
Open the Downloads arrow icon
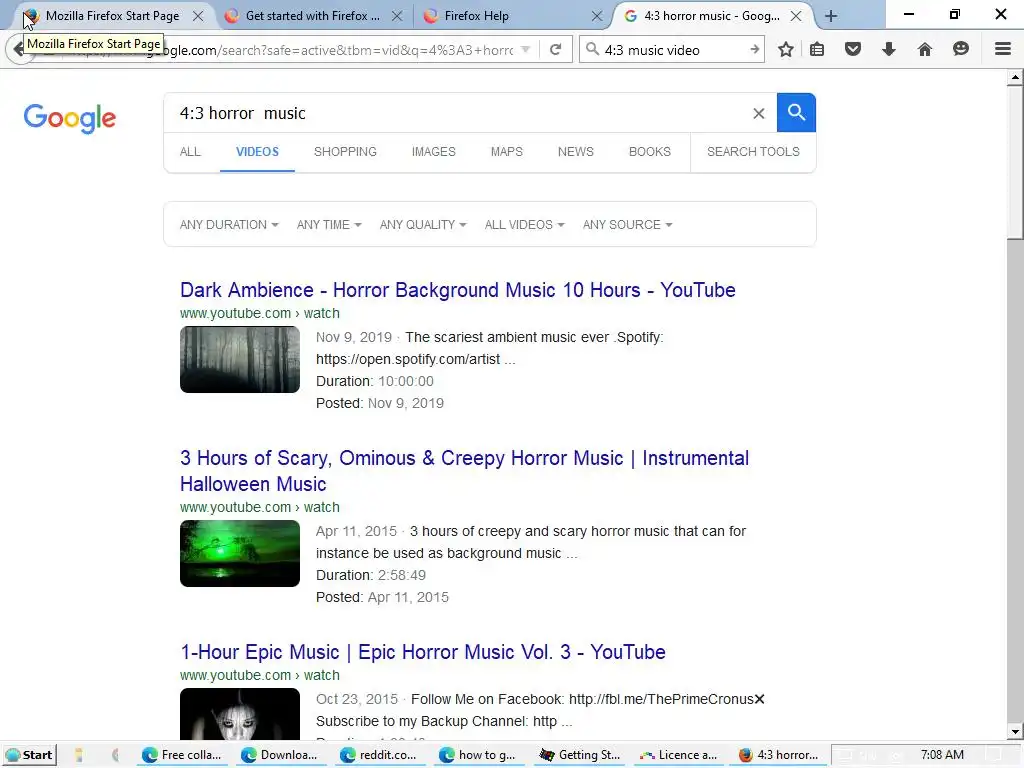889,49
